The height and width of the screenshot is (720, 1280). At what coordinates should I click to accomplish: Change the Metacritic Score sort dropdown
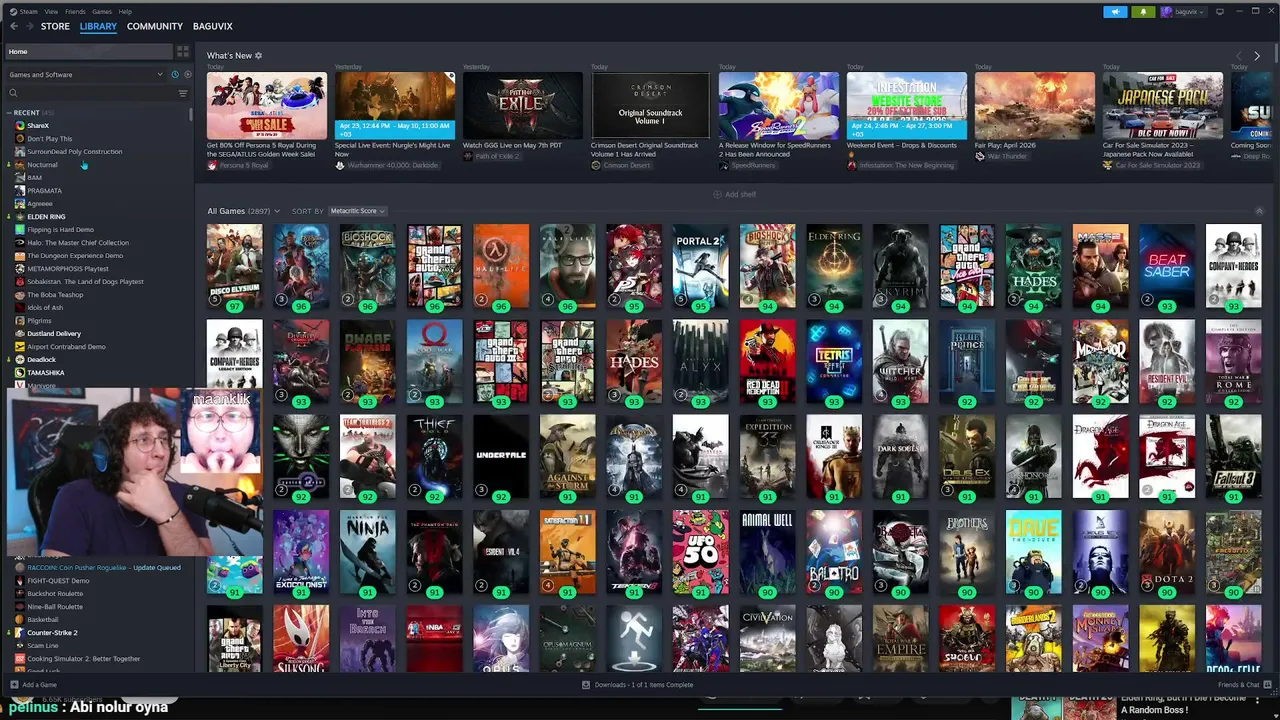coord(357,211)
